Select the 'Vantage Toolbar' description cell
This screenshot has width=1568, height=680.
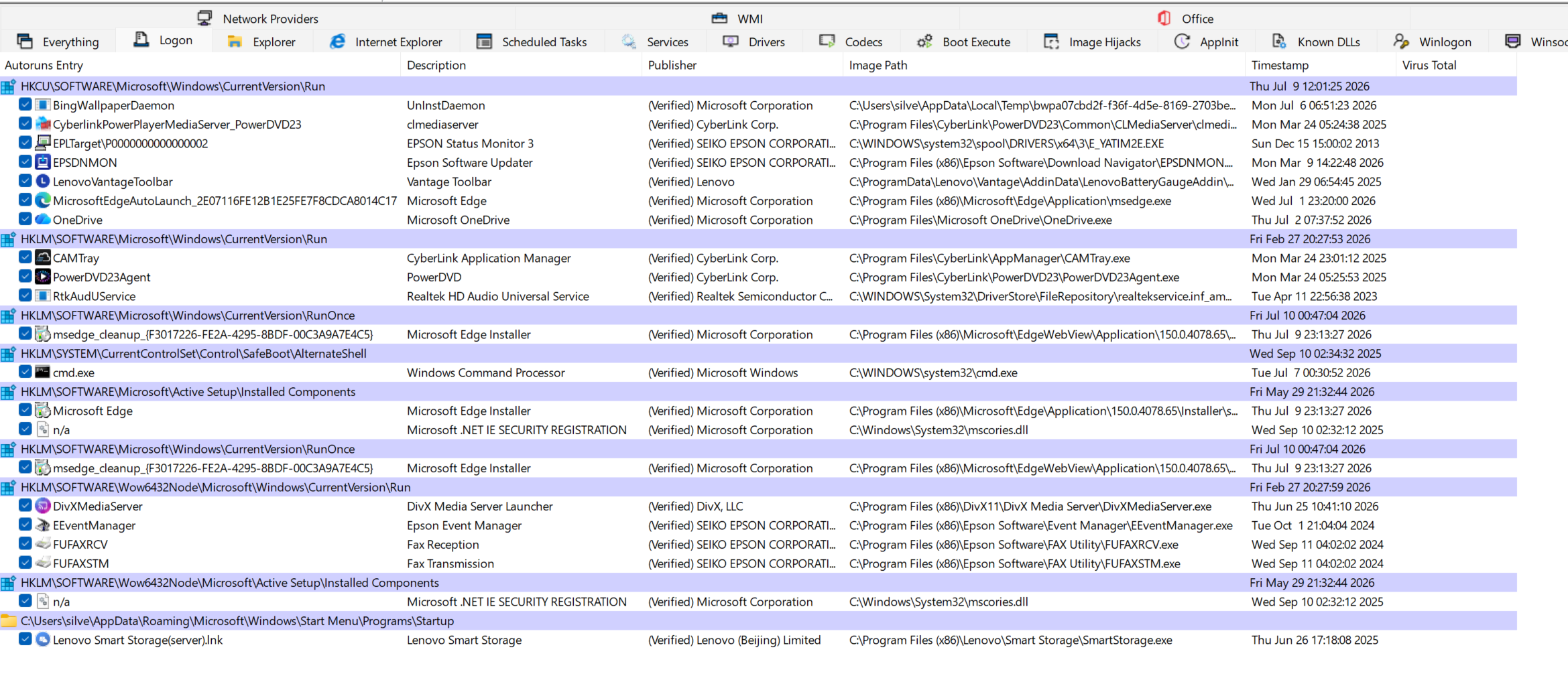point(449,182)
